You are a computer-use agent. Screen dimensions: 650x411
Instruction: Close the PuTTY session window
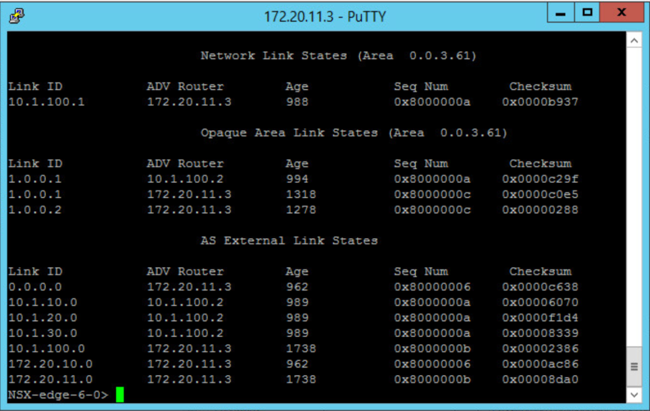(621, 13)
